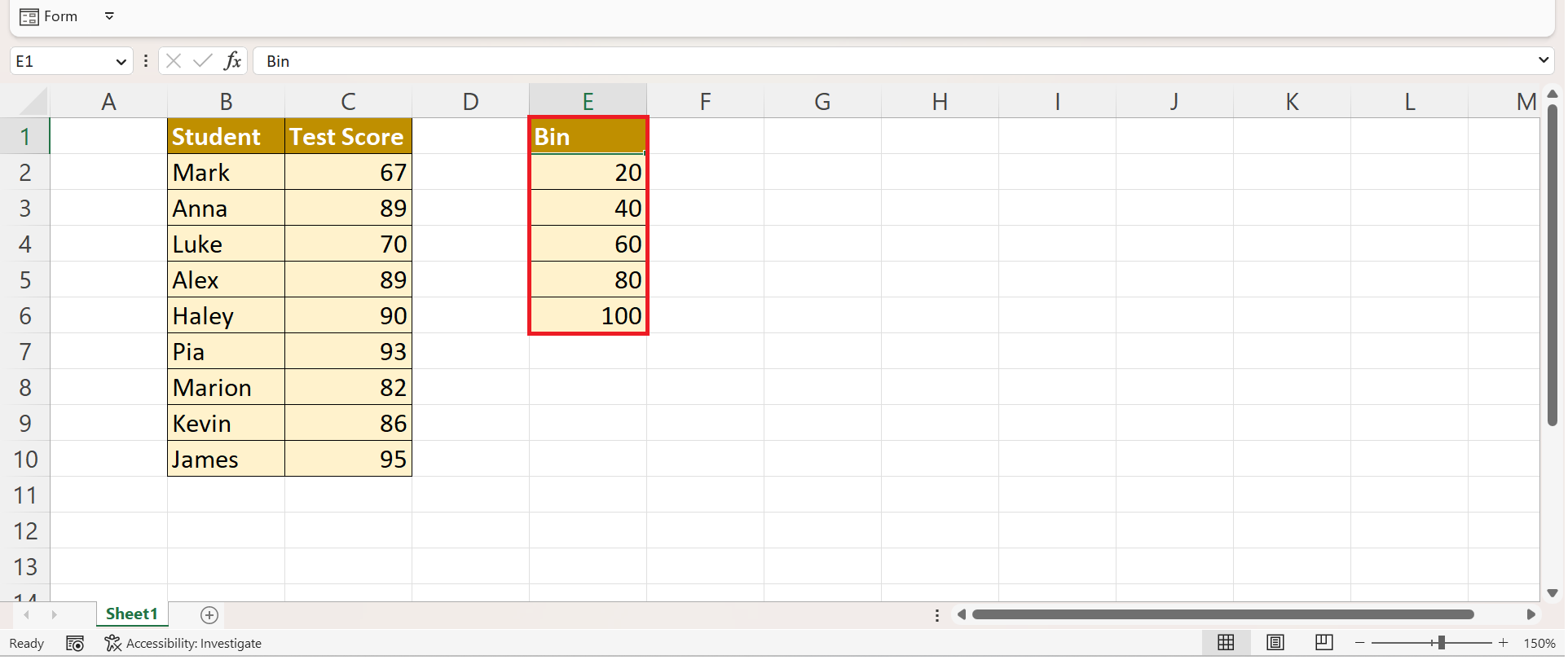Image resolution: width=1568 pixels, height=660 pixels.
Task: Expand the formula bar
Action: tap(1543, 60)
